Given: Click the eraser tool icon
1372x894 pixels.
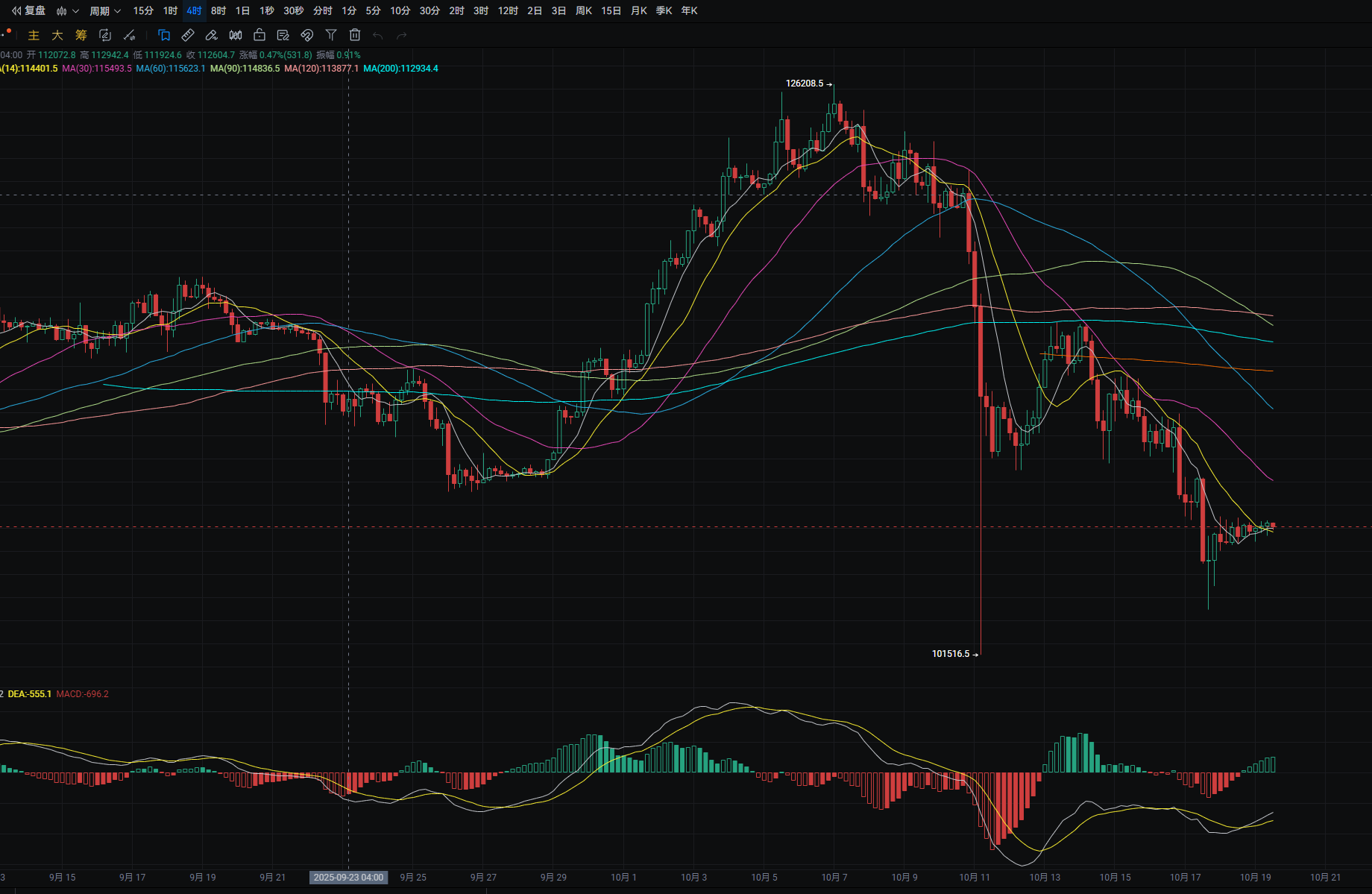Looking at the screenshot, I should [212, 35].
